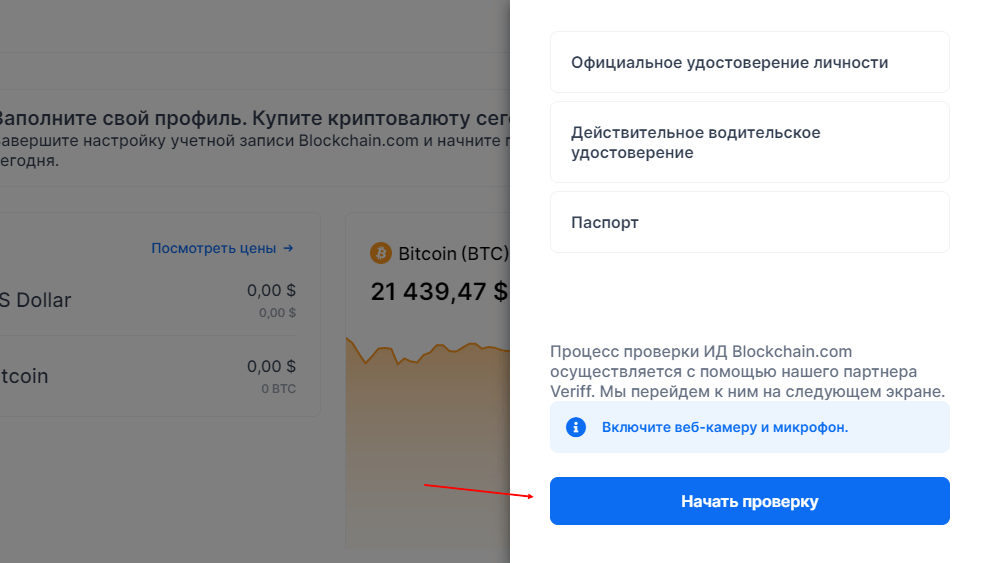Click the 21 439,47 $ price value

click(x=439, y=292)
